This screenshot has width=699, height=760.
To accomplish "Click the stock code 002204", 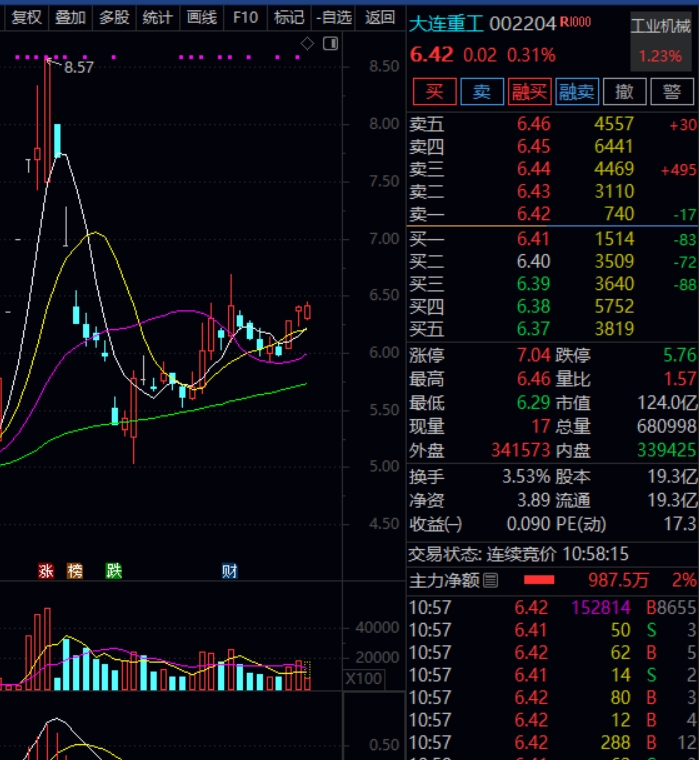I will 523,24.
